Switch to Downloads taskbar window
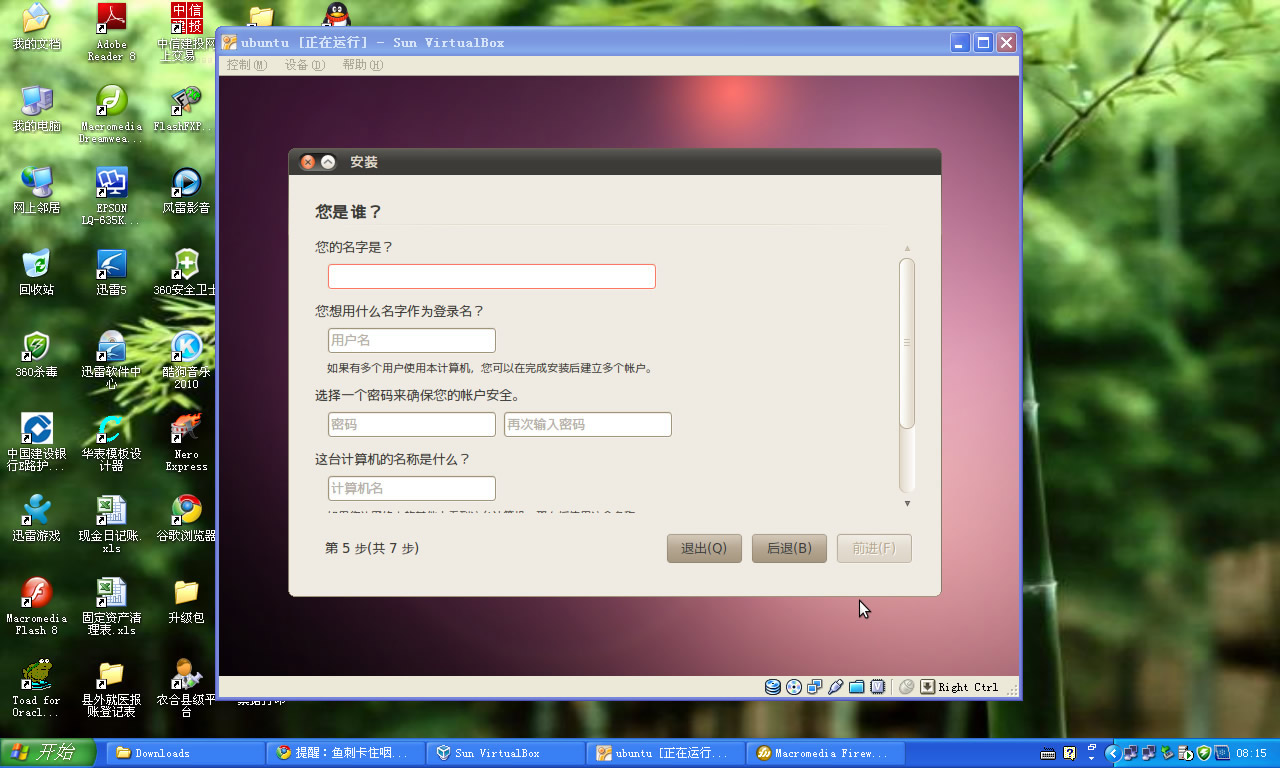1280x768 pixels. (184, 753)
